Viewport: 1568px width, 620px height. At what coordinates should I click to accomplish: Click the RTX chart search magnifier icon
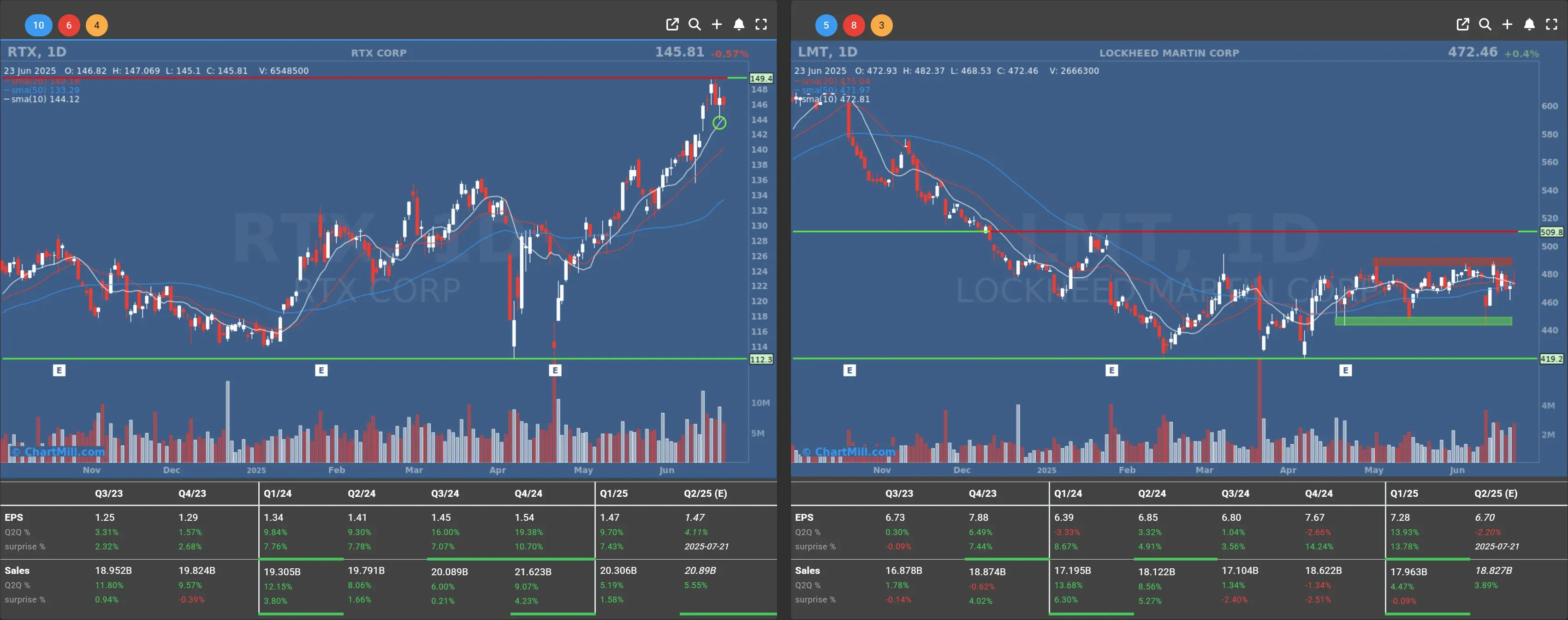[695, 24]
